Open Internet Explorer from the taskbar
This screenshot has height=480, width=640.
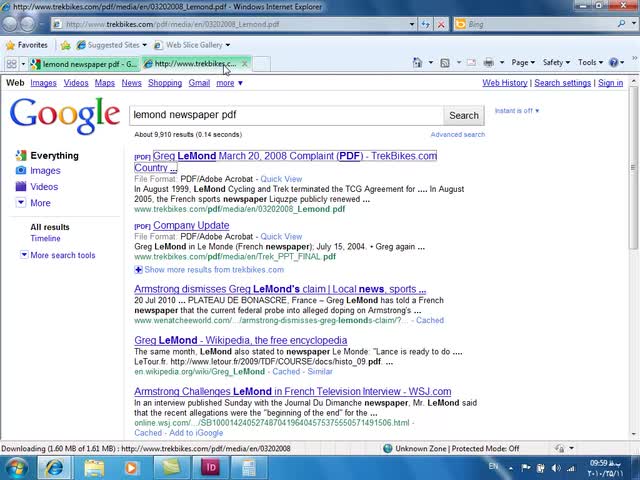pos(53,468)
